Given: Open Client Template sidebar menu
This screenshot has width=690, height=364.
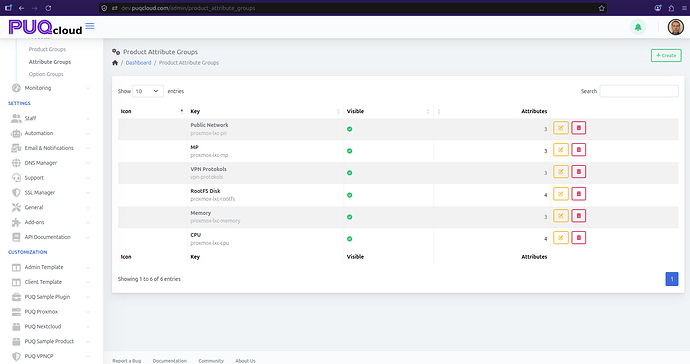Looking at the screenshot, I should [51, 282].
